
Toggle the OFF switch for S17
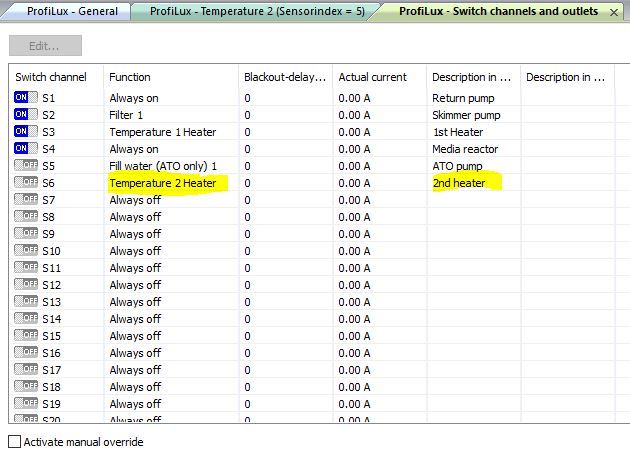pyautogui.click(x=26, y=369)
